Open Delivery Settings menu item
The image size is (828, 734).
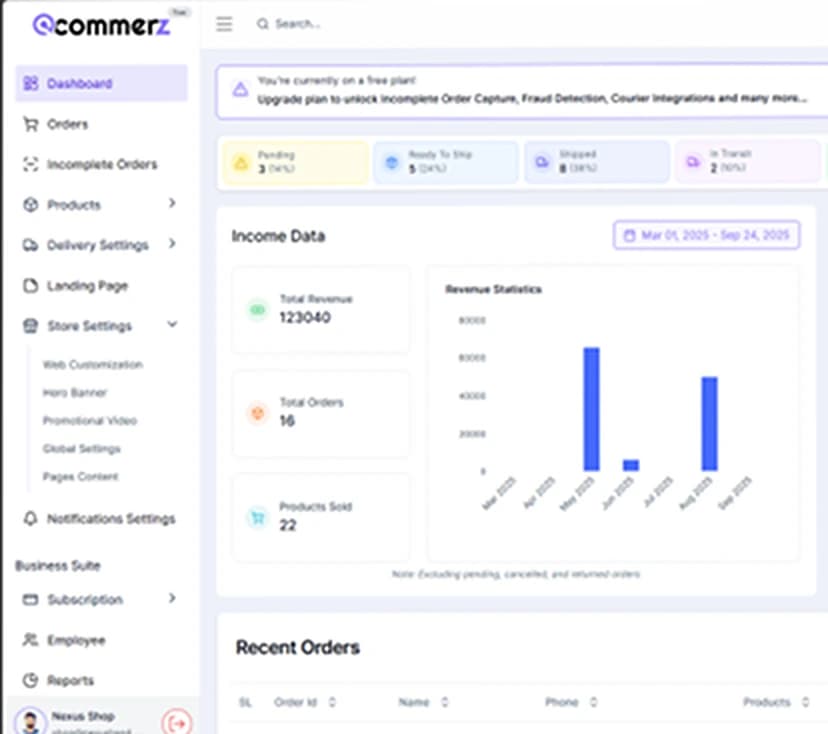(x=98, y=245)
